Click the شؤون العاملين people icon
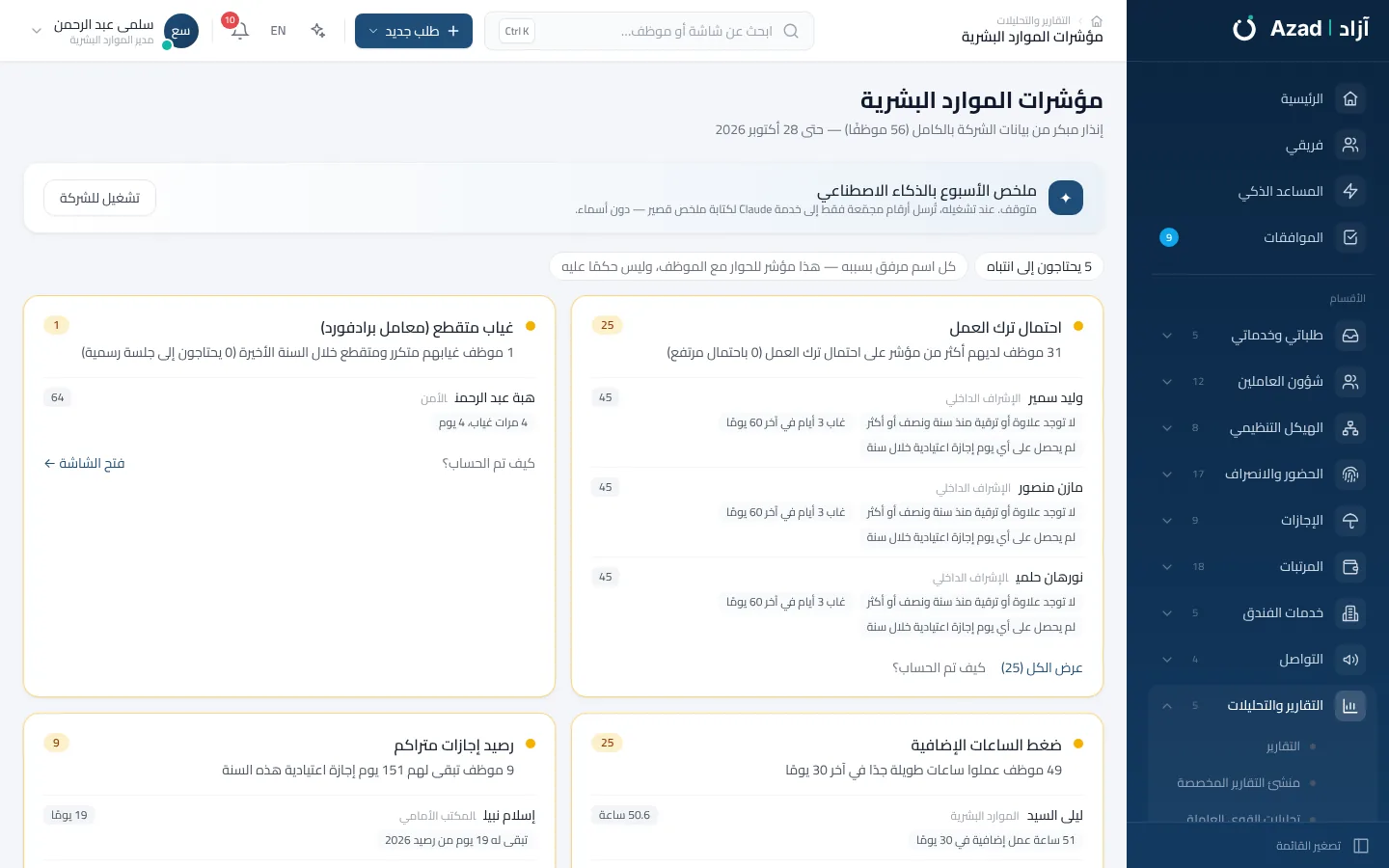 (1350, 382)
